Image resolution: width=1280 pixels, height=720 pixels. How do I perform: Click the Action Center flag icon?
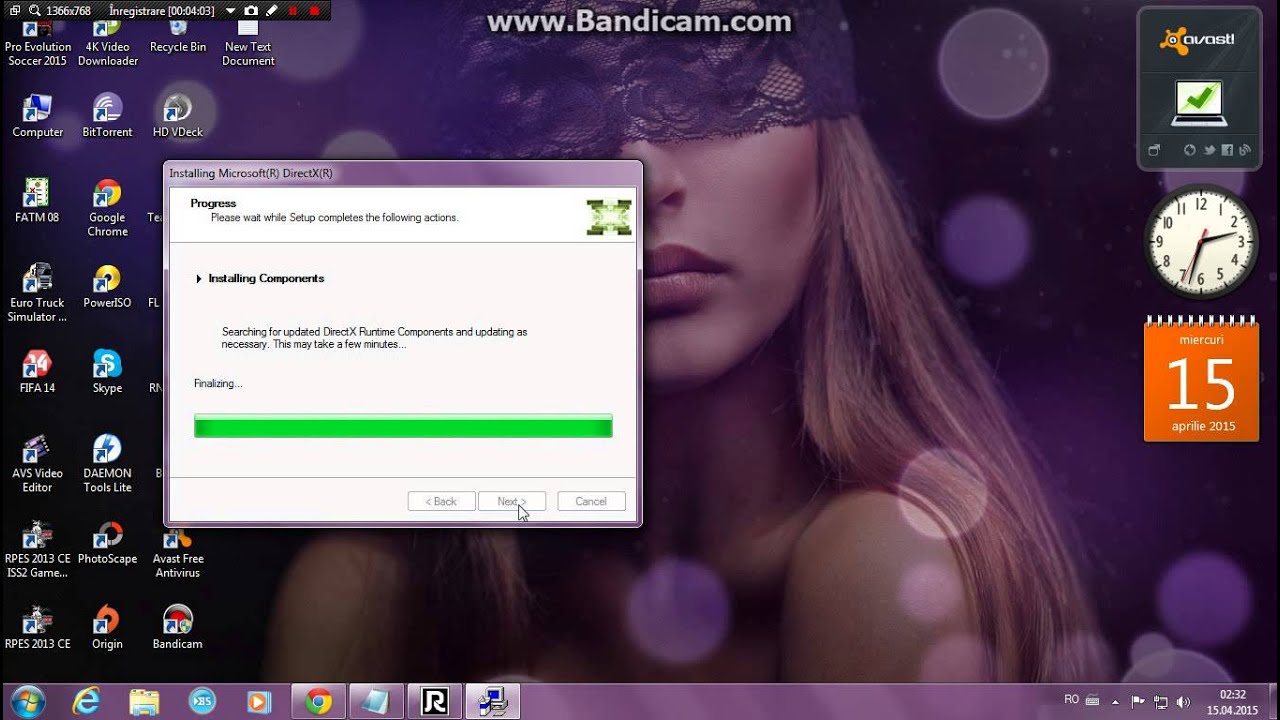[x=1138, y=702]
